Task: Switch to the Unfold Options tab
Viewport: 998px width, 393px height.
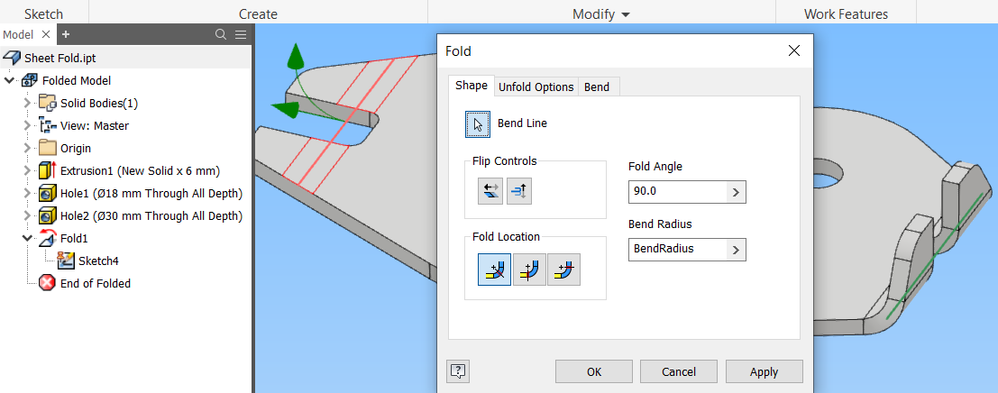Action: pos(536,87)
